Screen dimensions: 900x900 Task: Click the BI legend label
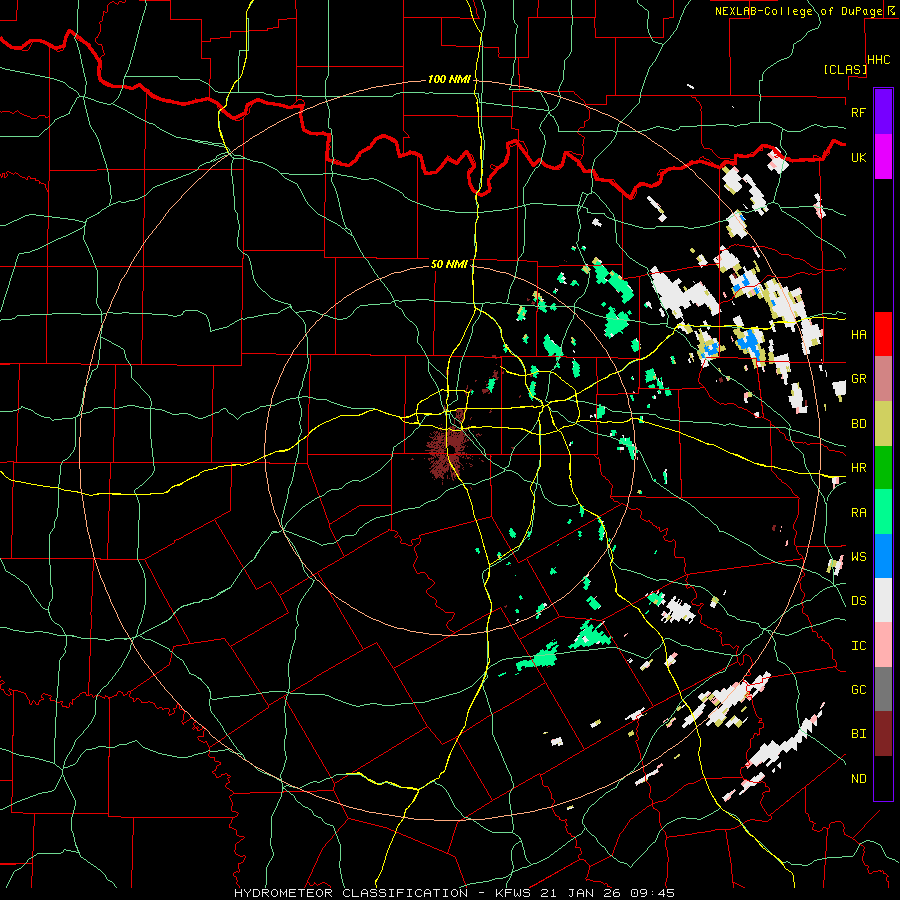coord(858,734)
